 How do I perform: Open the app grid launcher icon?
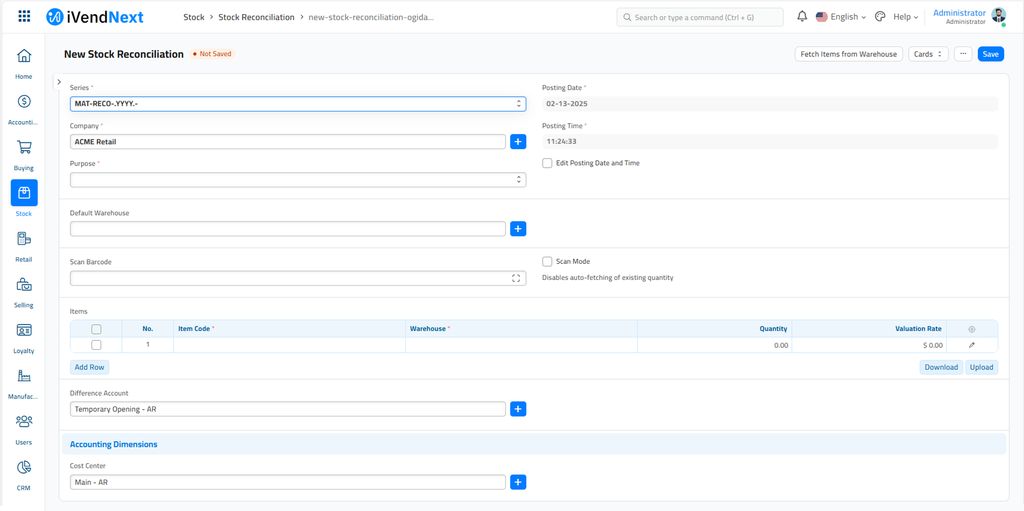pos(24,17)
